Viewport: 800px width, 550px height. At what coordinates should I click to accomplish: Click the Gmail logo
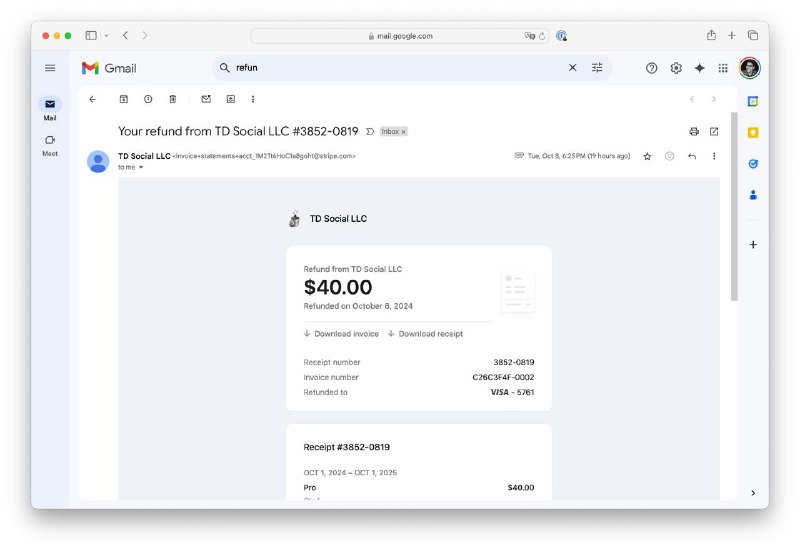tap(109, 68)
